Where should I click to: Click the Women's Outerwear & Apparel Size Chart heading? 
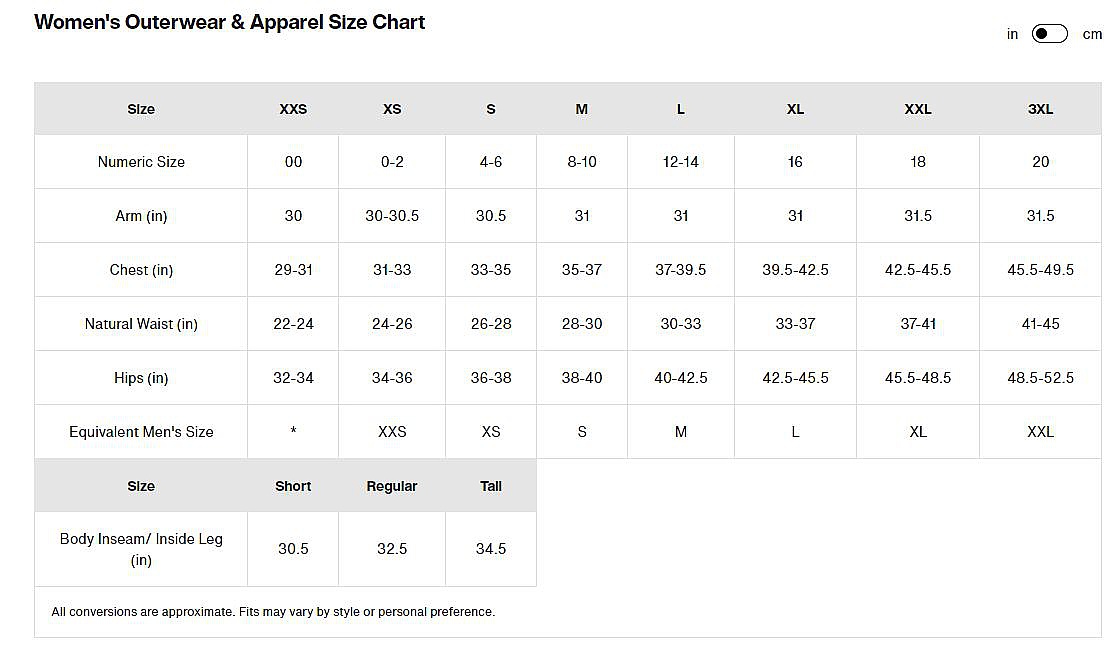[230, 22]
